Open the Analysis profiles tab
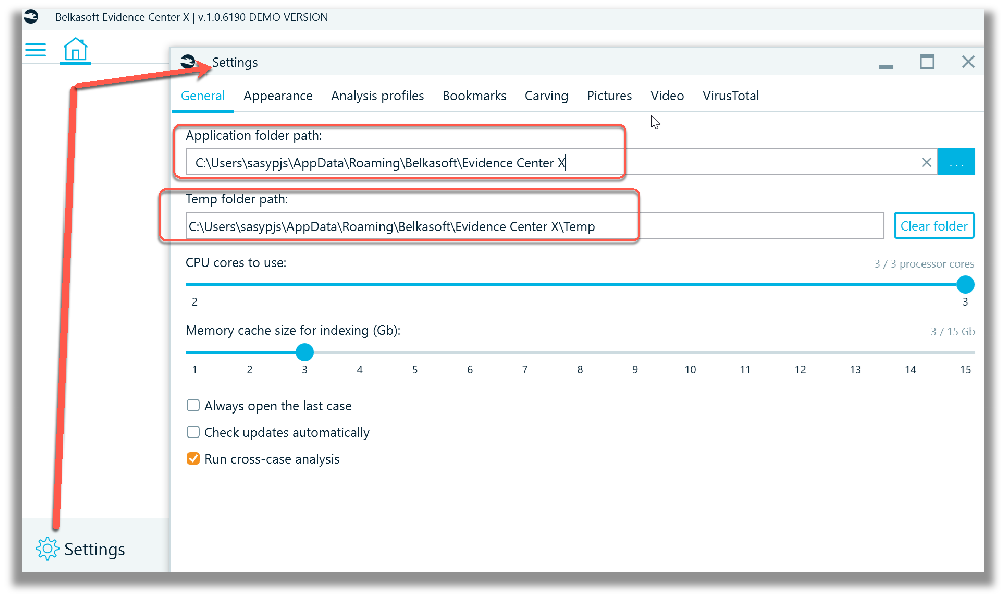 pos(377,96)
